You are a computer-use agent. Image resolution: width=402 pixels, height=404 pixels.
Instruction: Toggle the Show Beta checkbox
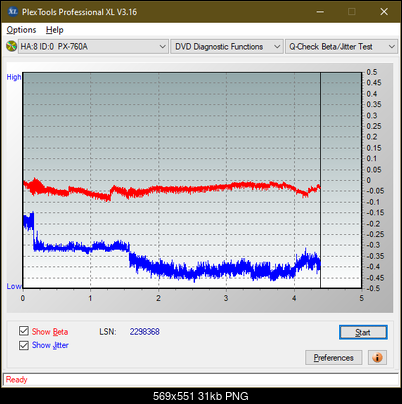click(x=24, y=331)
